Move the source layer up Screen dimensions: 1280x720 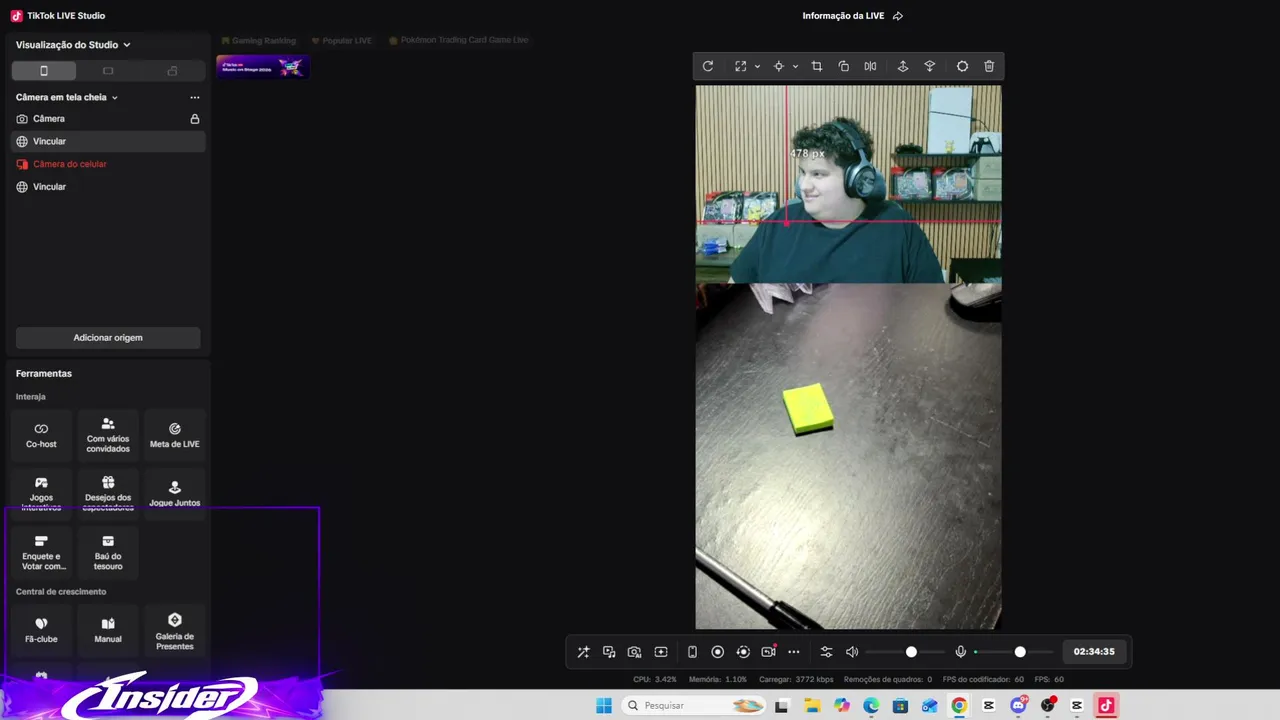pos(903,66)
